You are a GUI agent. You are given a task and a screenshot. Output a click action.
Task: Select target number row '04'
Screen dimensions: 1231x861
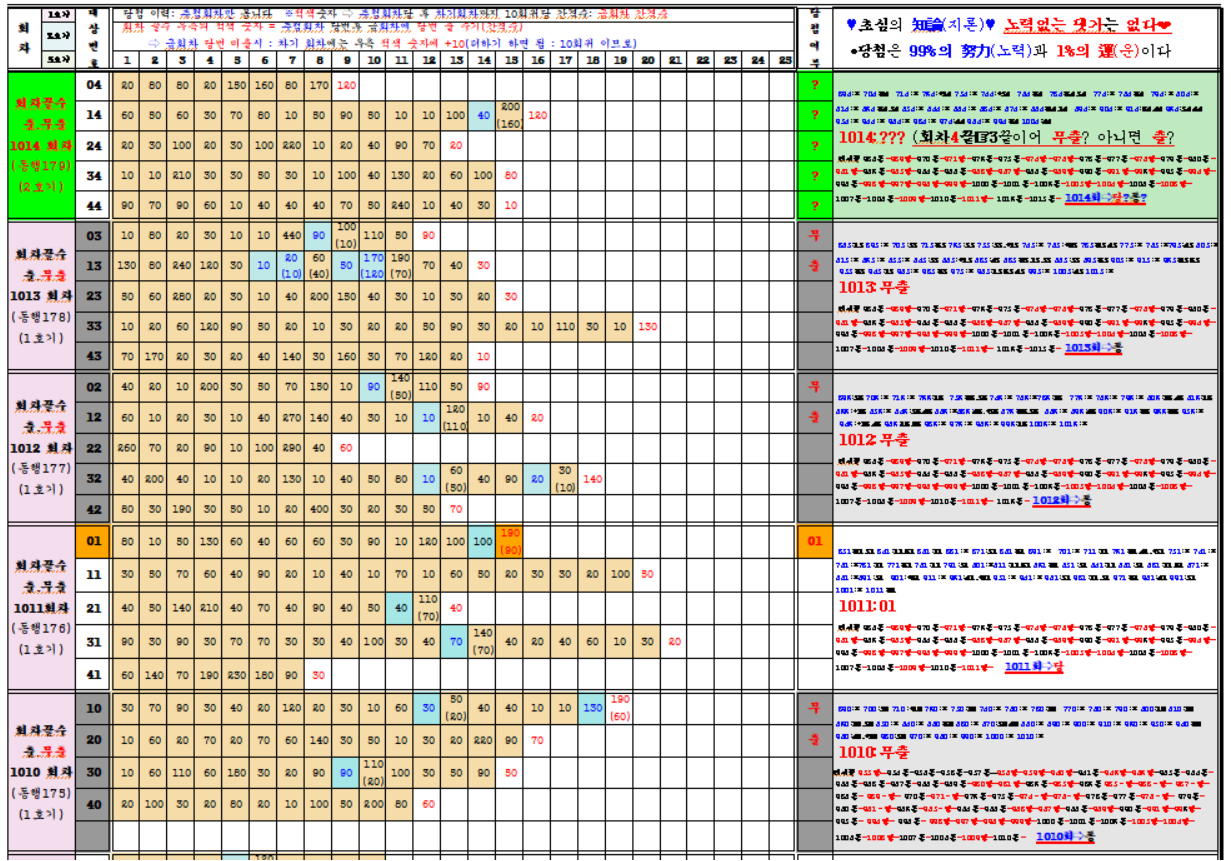point(94,85)
